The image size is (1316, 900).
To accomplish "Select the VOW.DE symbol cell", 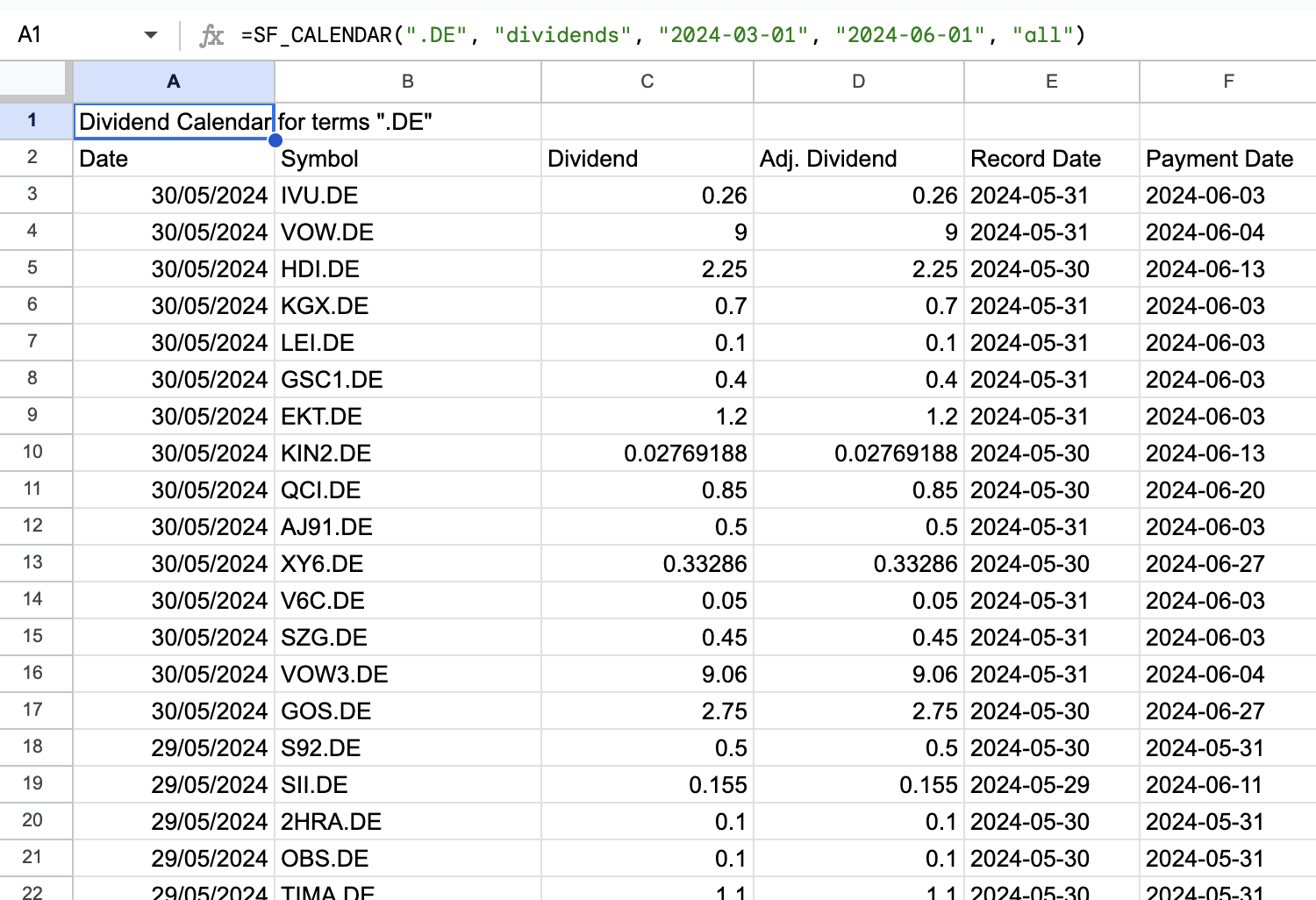I will pos(408,232).
